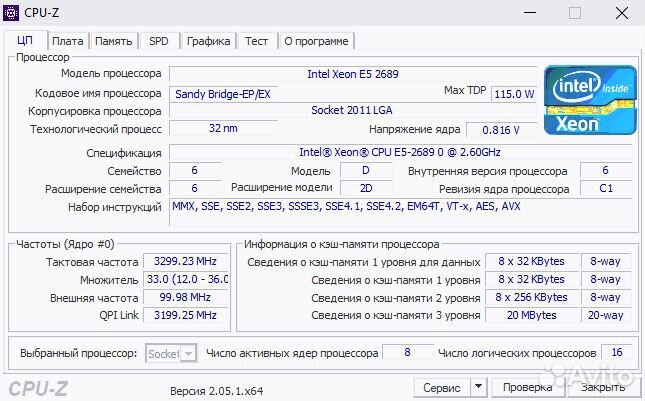Go to the Графика tab
The width and height of the screenshot is (645, 401).
pos(208,41)
